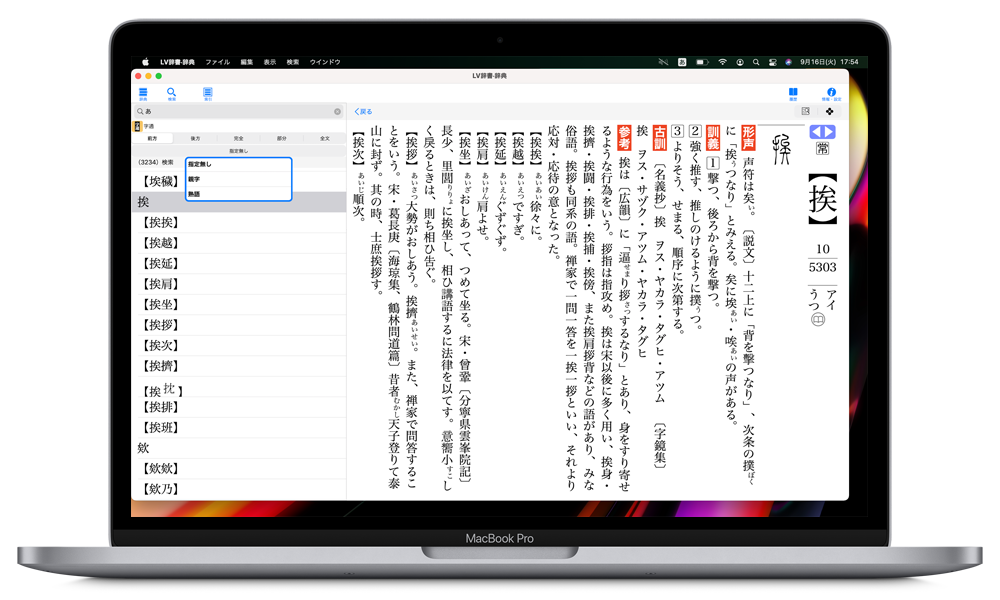Click the blue previous/next entry arrows
This screenshot has height=600, width=1000.
point(822,132)
